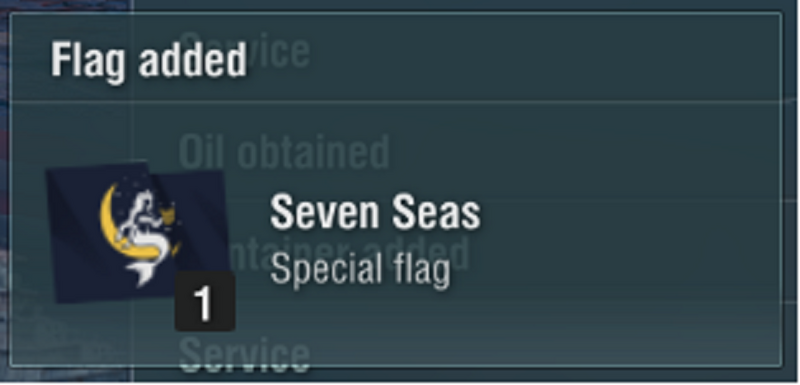The width and height of the screenshot is (800, 385).
Task: Click the quantity badge showing 1
Action: coord(205,301)
